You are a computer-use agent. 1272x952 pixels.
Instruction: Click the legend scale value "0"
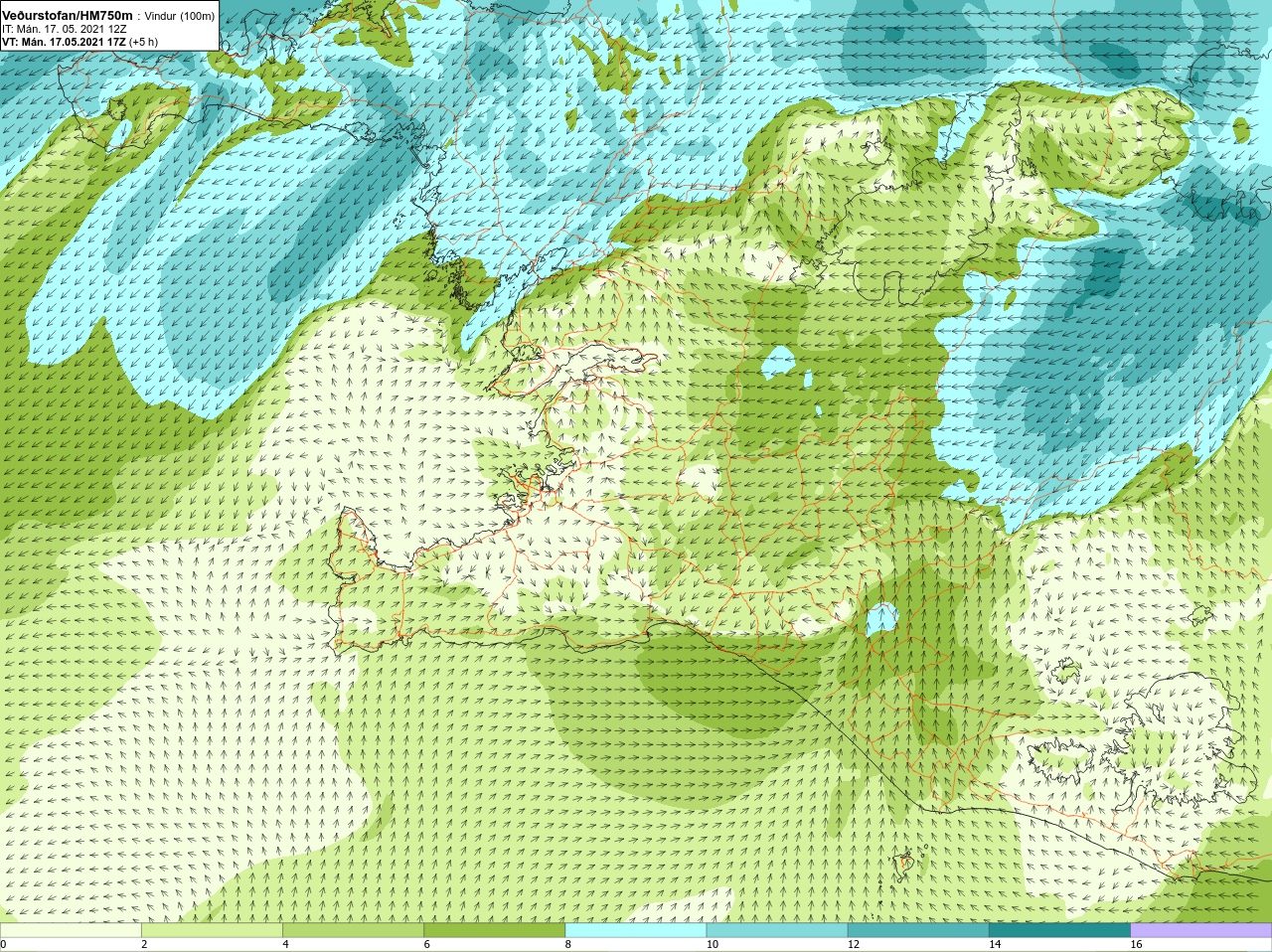4,945
